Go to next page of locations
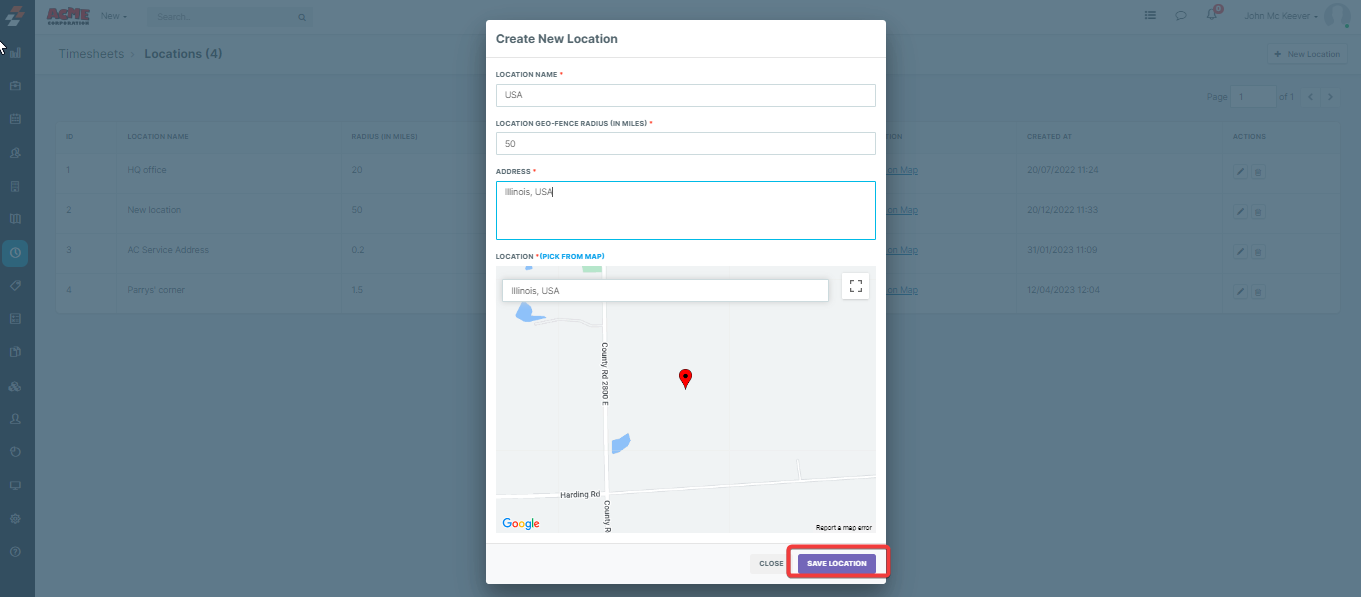This screenshot has width=1361, height=597. 1331,97
